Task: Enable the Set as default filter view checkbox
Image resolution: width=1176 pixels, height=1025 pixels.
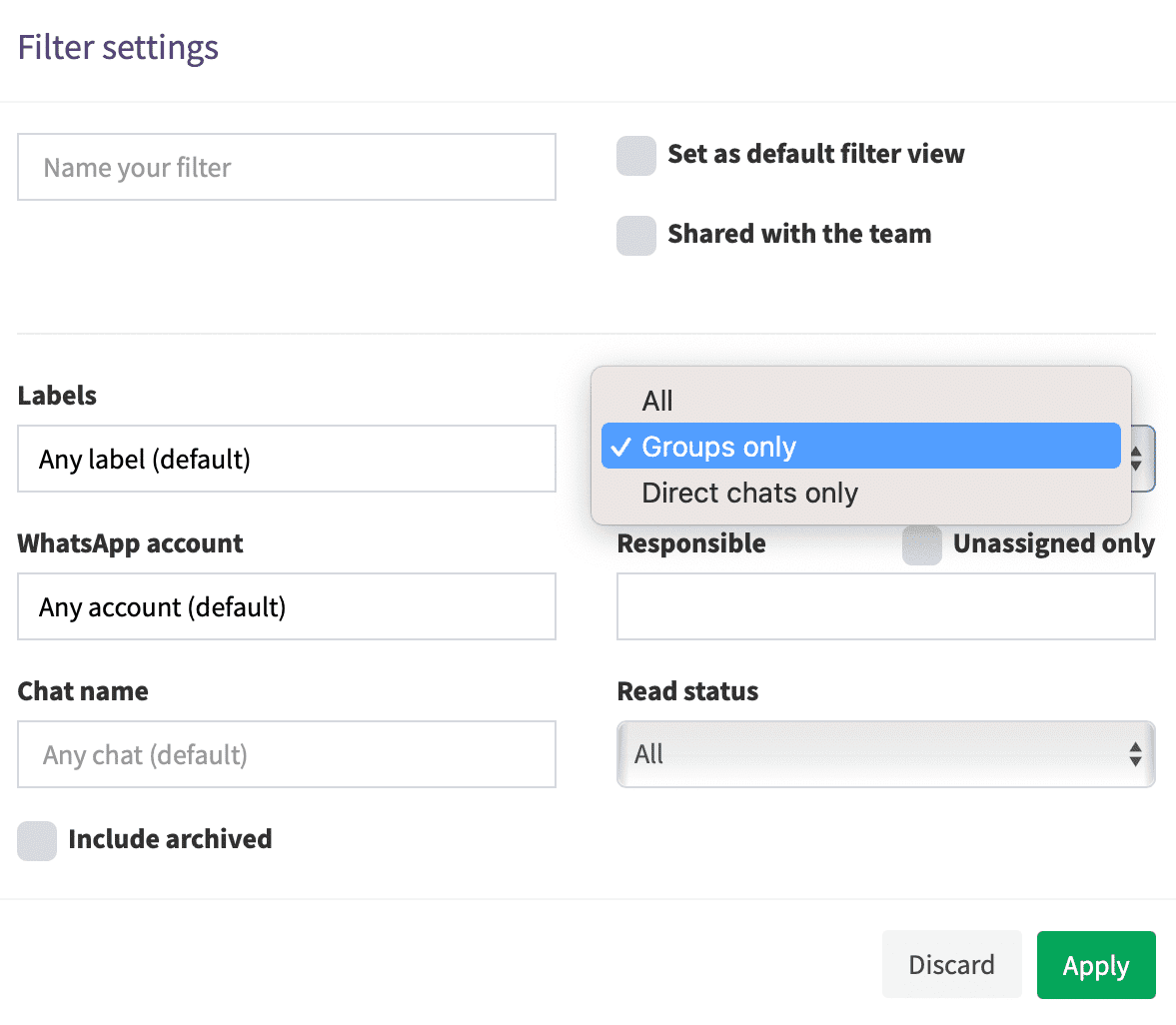Action: click(636, 156)
